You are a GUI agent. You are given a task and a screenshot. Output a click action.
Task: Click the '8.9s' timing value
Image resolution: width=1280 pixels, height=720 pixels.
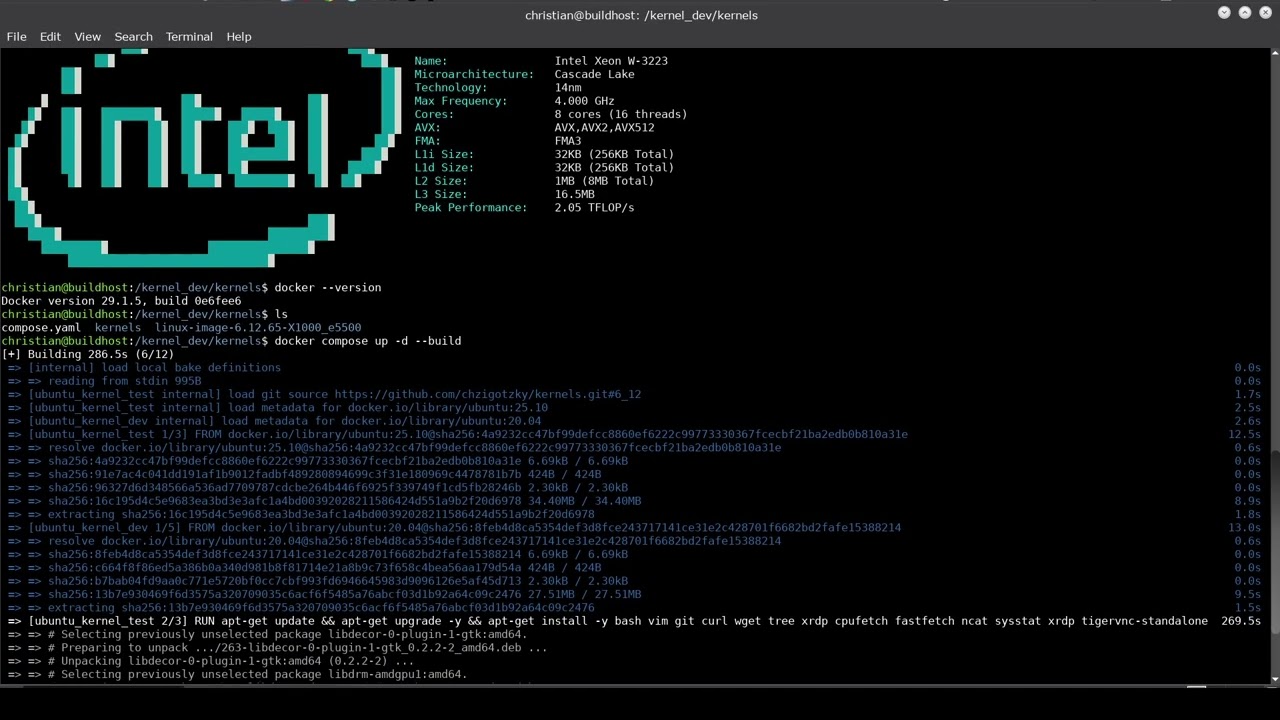(x=1248, y=501)
